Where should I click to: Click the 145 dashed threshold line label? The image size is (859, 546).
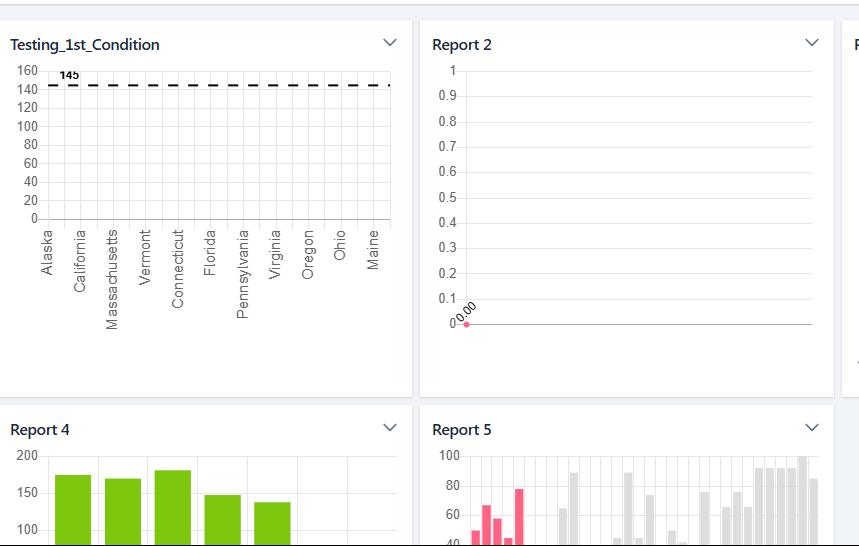(69, 76)
